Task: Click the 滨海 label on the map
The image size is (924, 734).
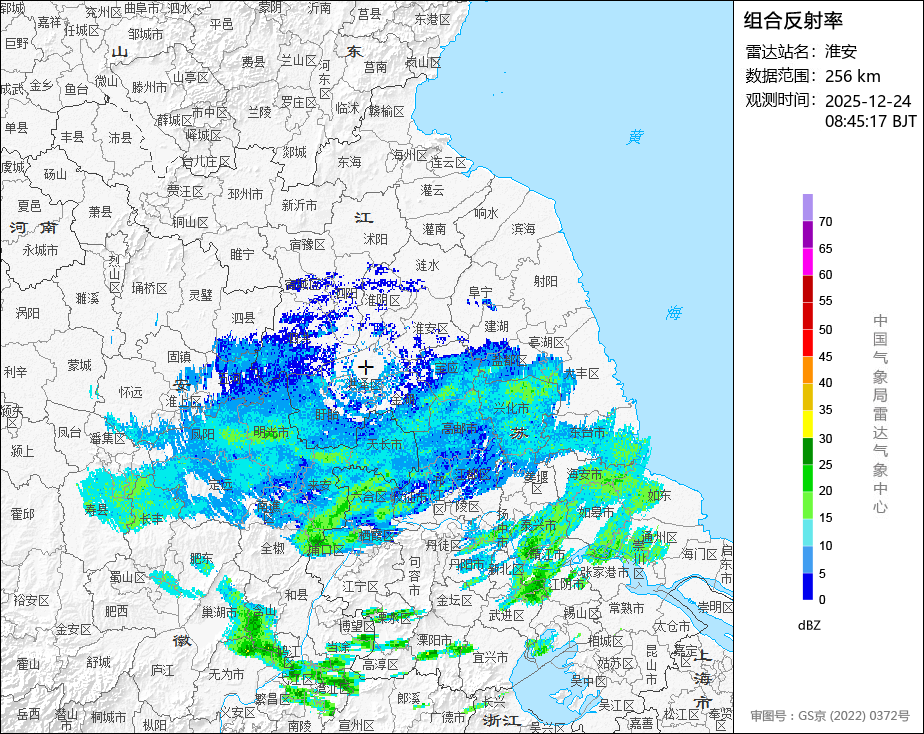Action: [x=523, y=229]
